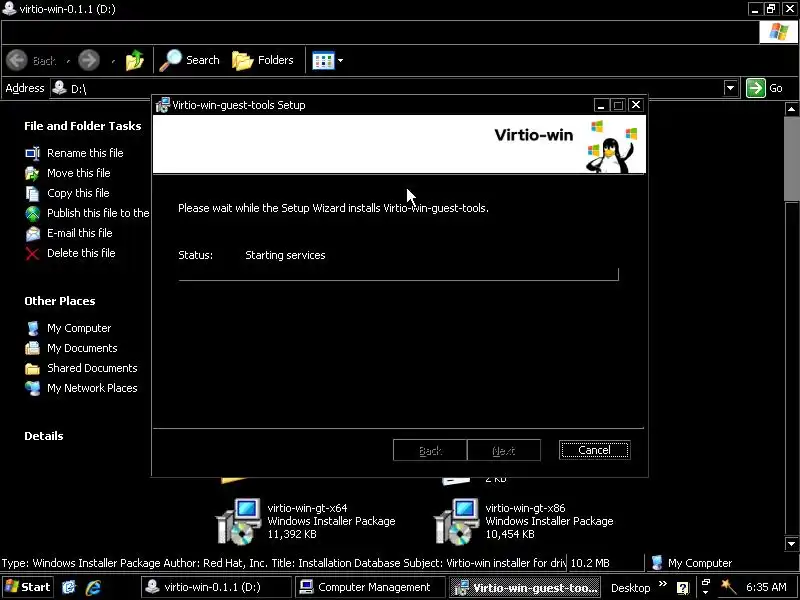Click the Explorer scrollbar up arrow
This screenshot has width=800, height=600.
[791, 109]
